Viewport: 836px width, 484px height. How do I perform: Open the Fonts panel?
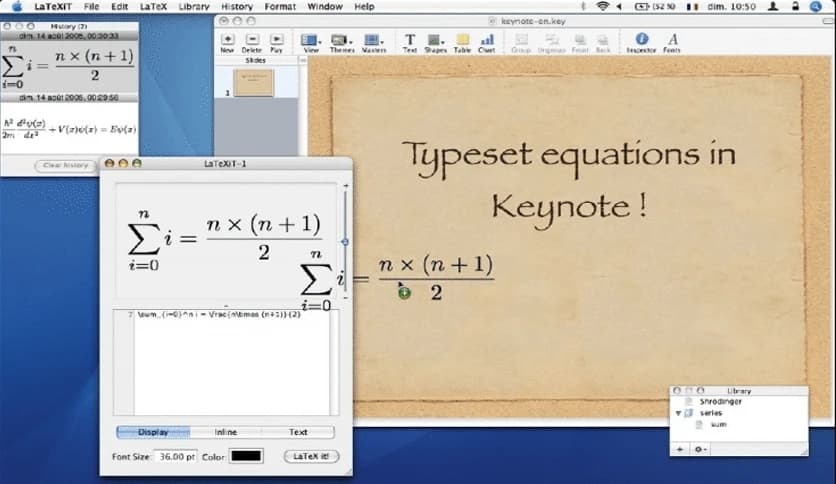672,39
